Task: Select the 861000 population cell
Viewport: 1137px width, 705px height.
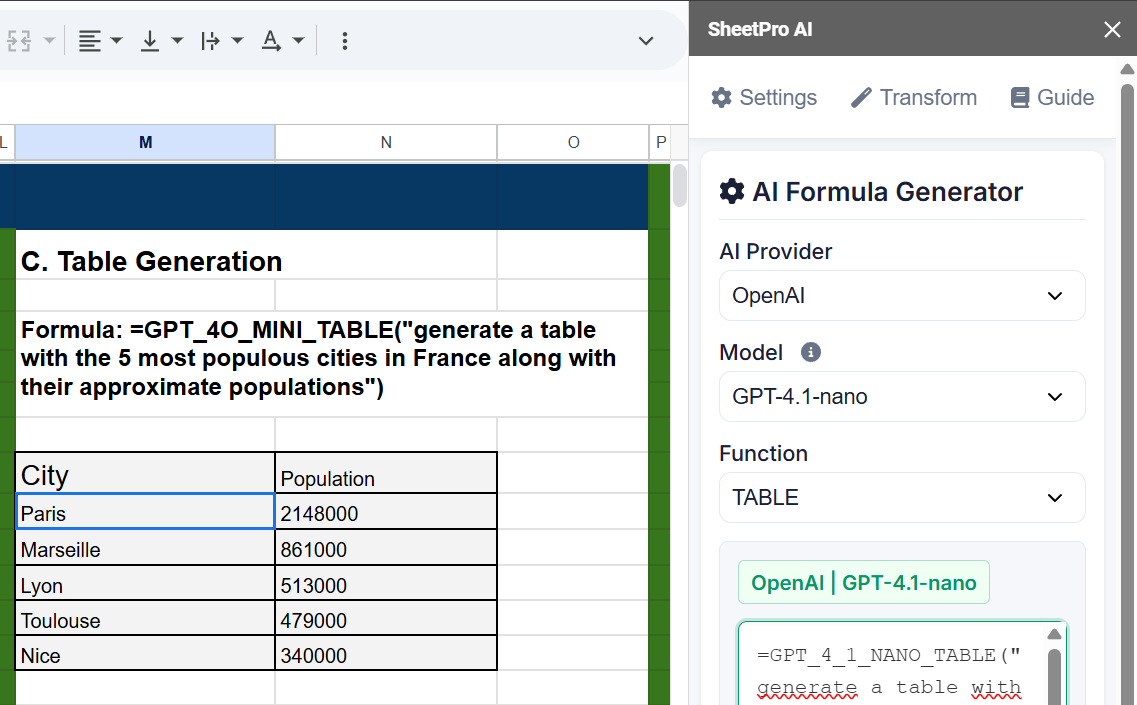Action: (x=386, y=548)
